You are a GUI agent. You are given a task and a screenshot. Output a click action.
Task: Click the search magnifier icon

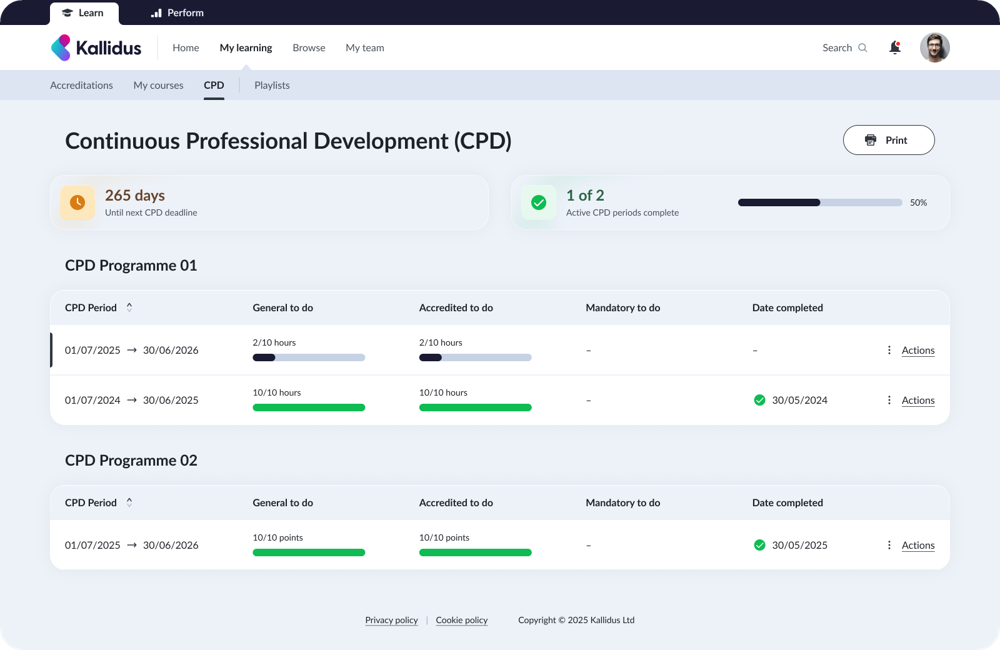click(863, 48)
